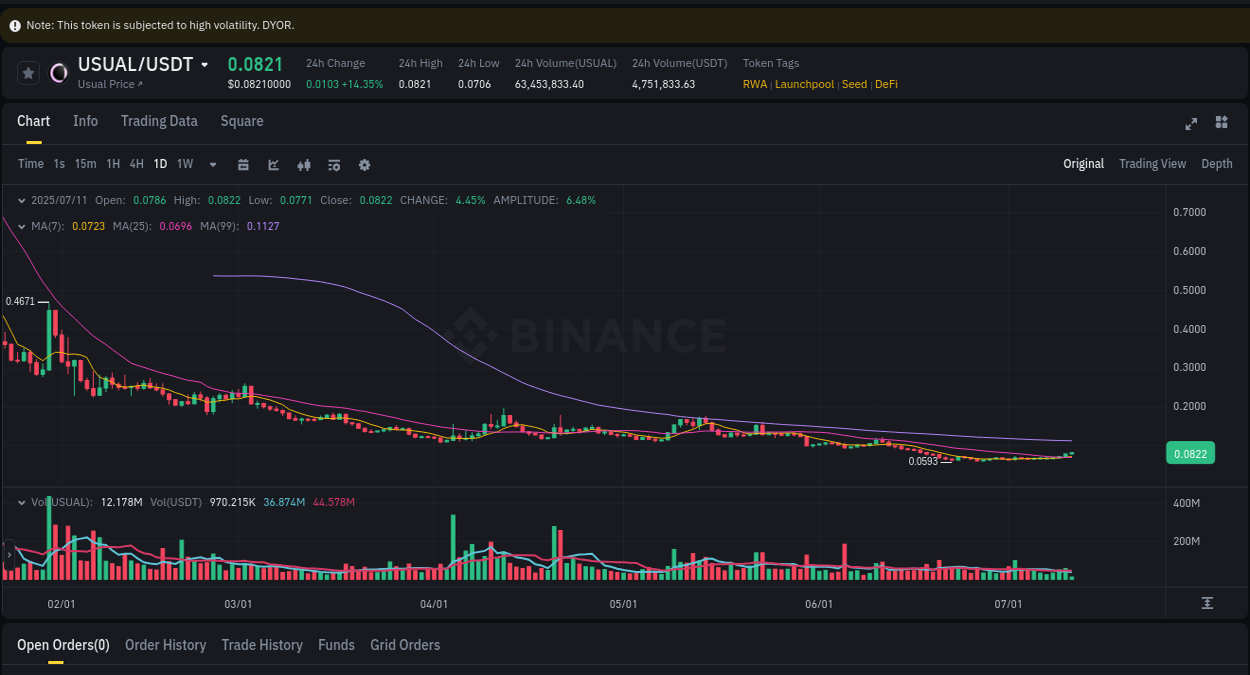The width and height of the screenshot is (1250, 675).
Task: Open the order display settings icon
Action: click(334, 164)
